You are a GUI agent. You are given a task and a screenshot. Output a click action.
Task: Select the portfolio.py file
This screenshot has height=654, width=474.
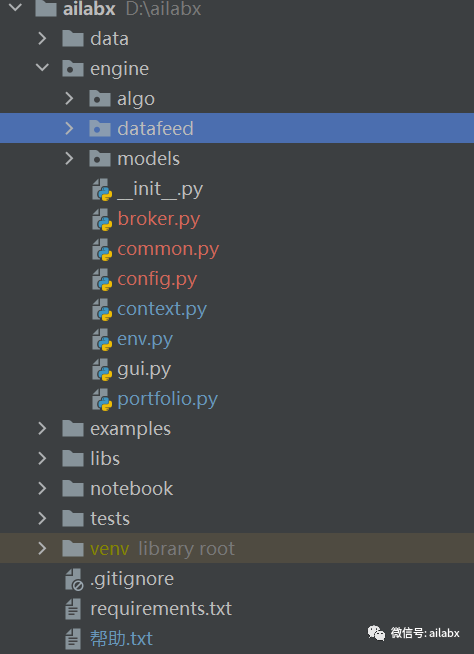[167, 399]
